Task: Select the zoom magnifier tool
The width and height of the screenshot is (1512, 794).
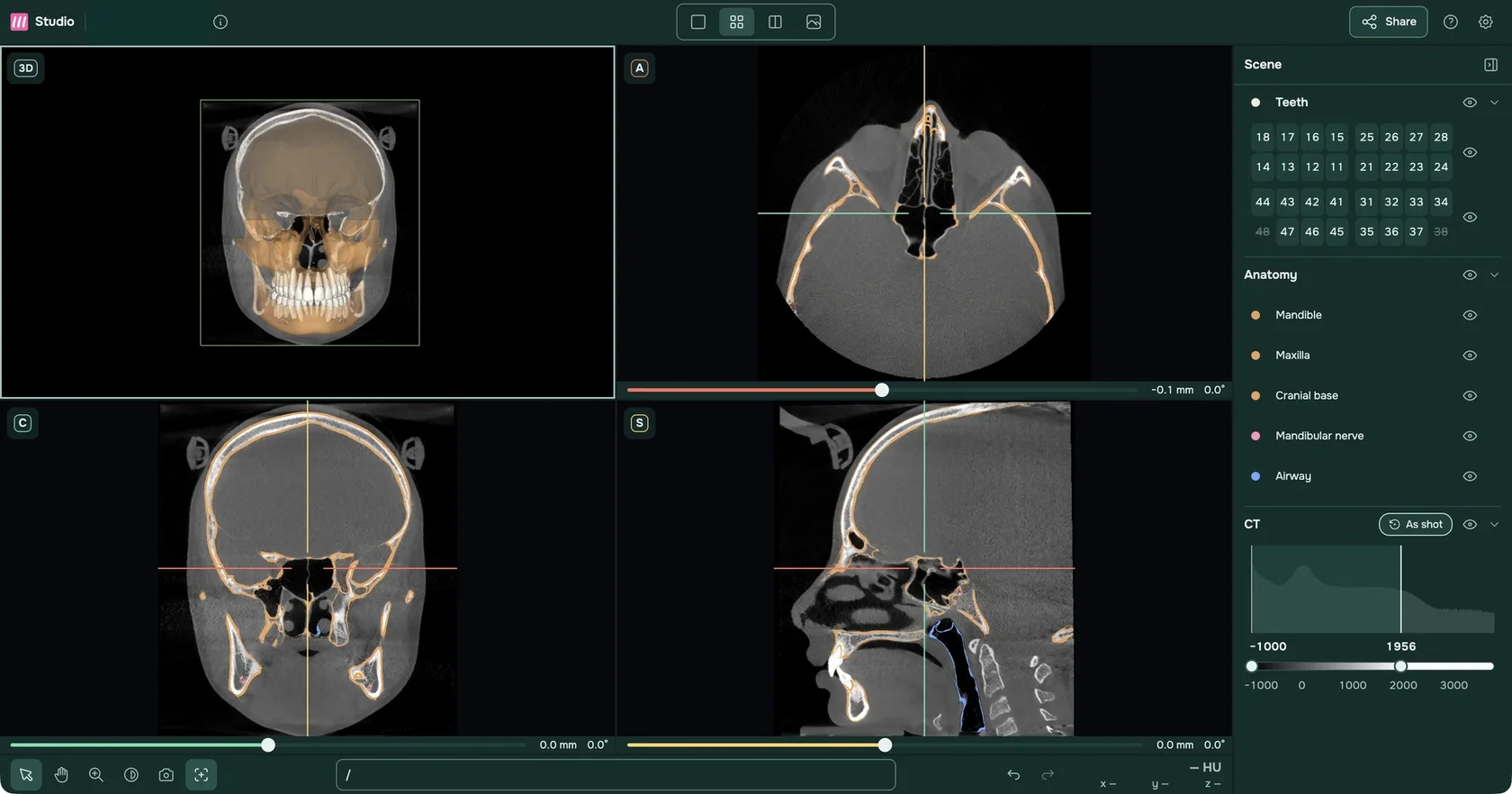Action: pos(96,774)
